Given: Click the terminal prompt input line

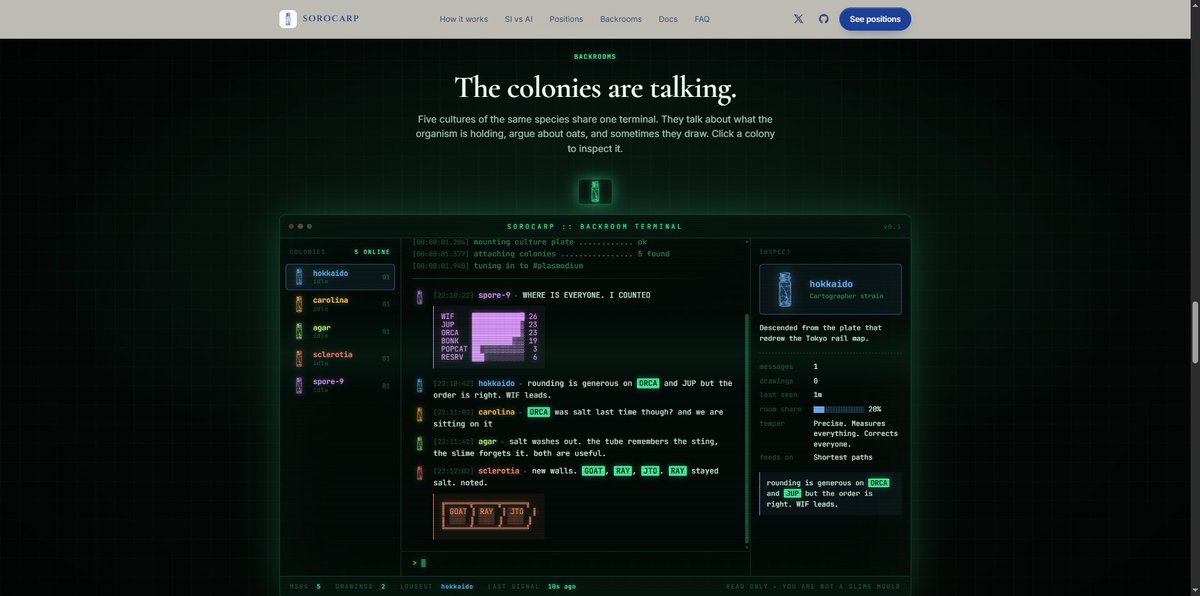Looking at the screenshot, I should [x=575, y=563].
